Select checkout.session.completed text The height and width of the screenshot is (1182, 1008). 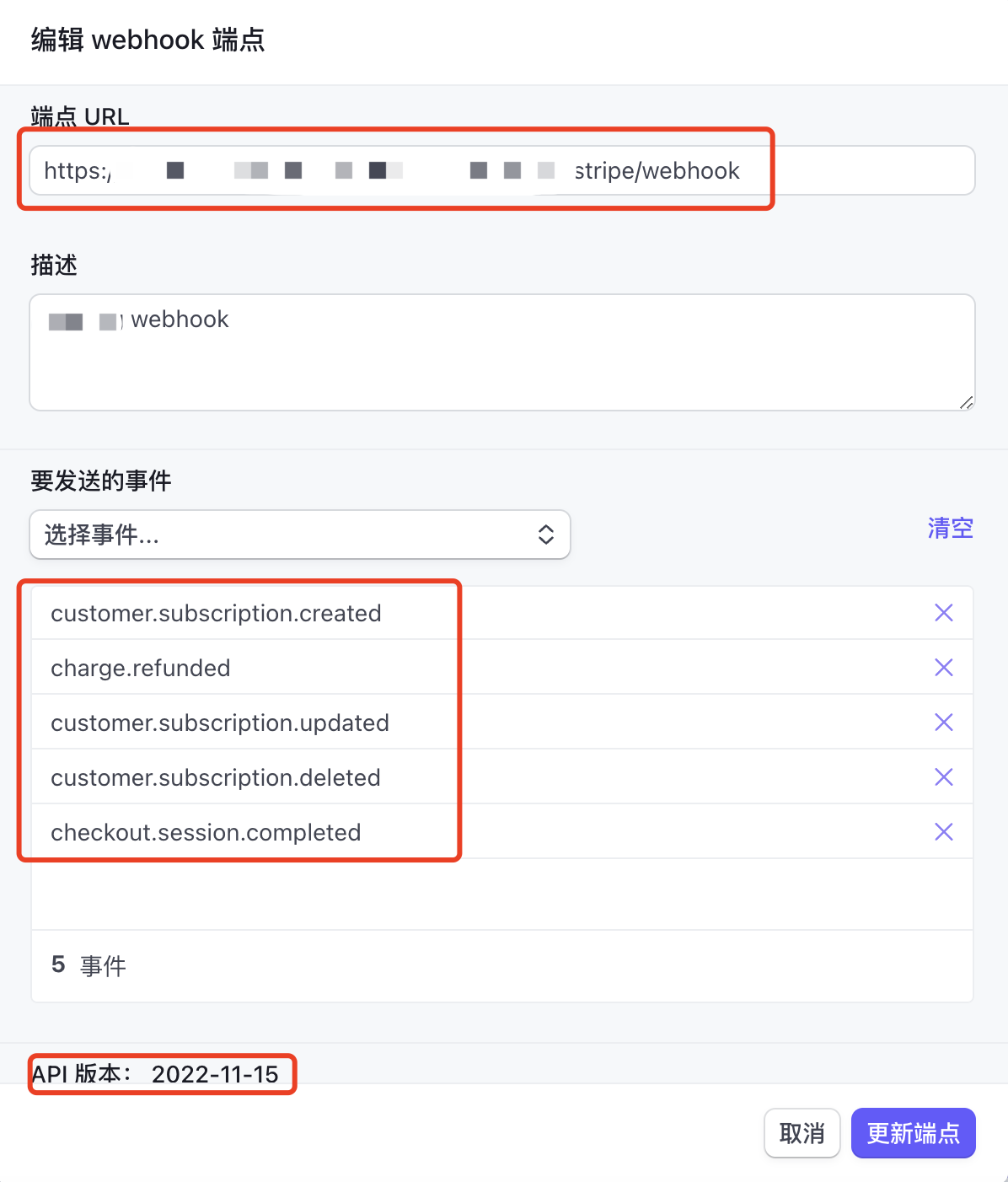coord(206,832)
